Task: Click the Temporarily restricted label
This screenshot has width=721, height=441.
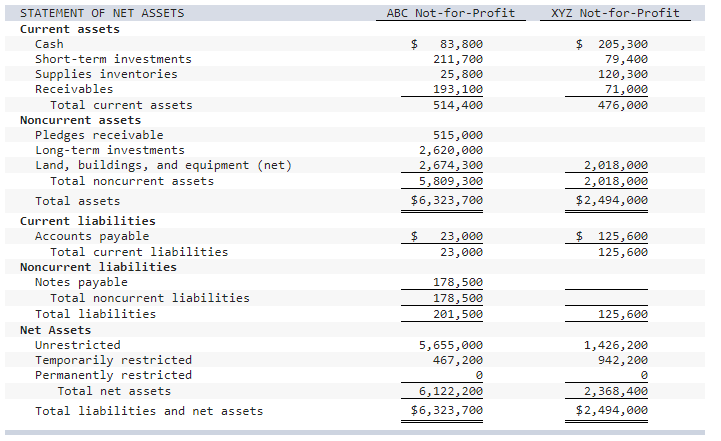Action: (114, 360)
